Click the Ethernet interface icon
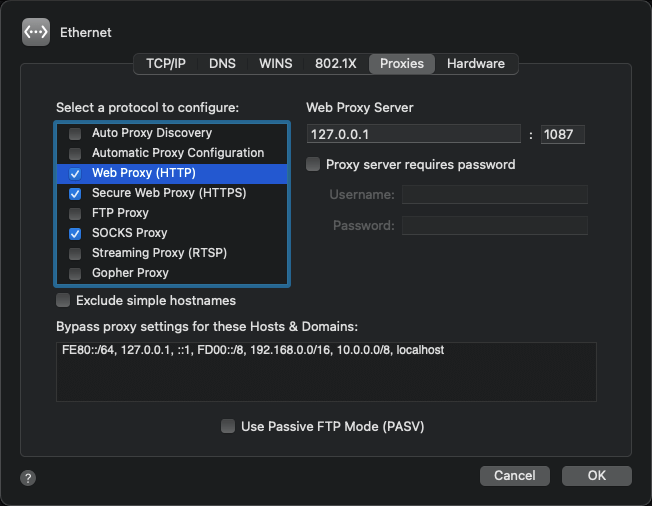Viewport: 652px width, 506px height. point(36,32)
